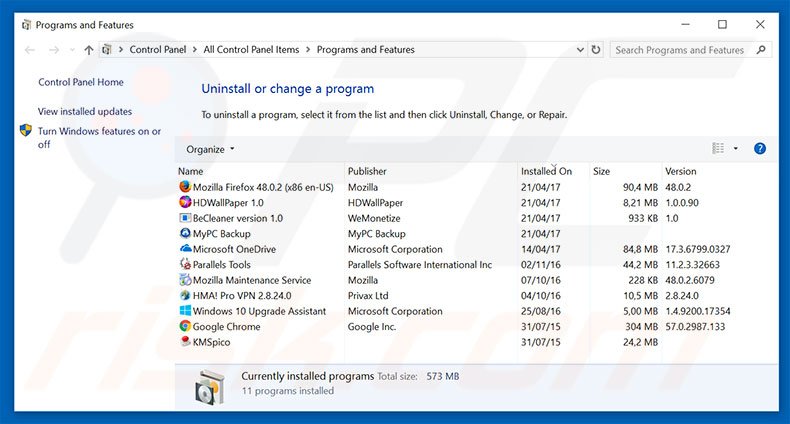790x424 pixels.
Task: Click the 14/04/17 installed date
Action: coord(540,249)
